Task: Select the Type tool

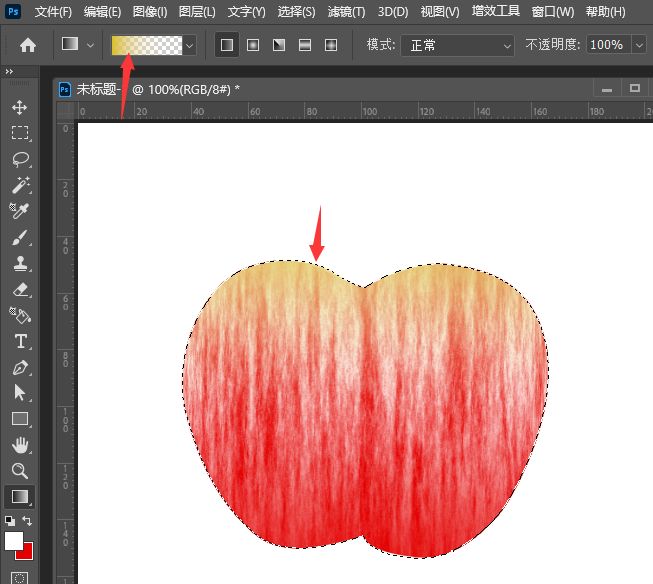Action: click(20, 342)
